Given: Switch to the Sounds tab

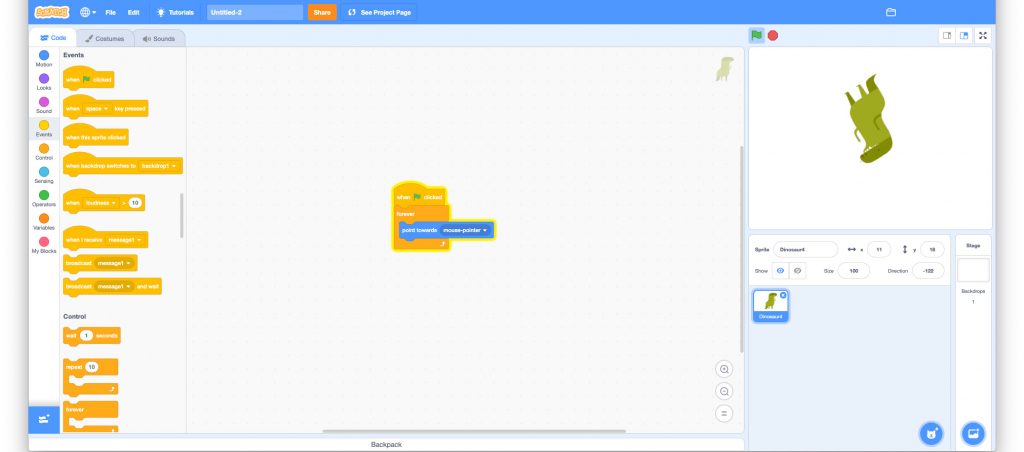Looking at the screenshot, I should click(x=159, y=39).
